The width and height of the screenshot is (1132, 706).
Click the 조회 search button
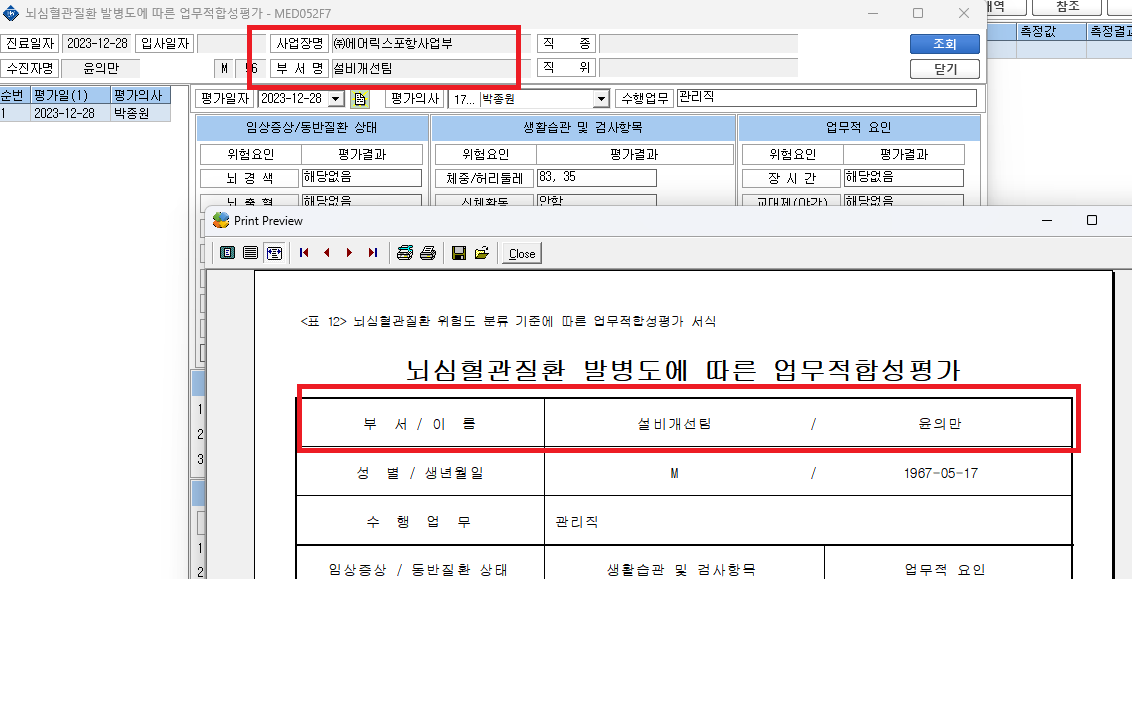(944, 43)
